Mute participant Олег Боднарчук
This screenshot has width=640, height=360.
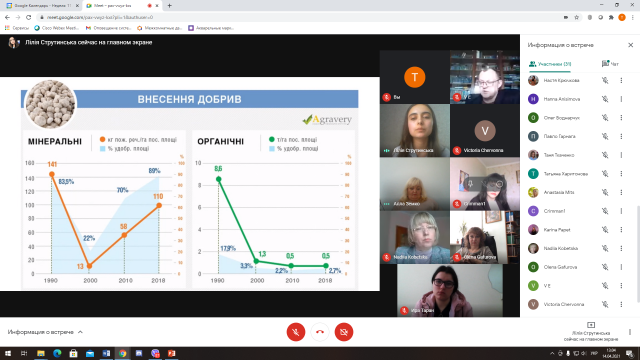pos(605,118)
